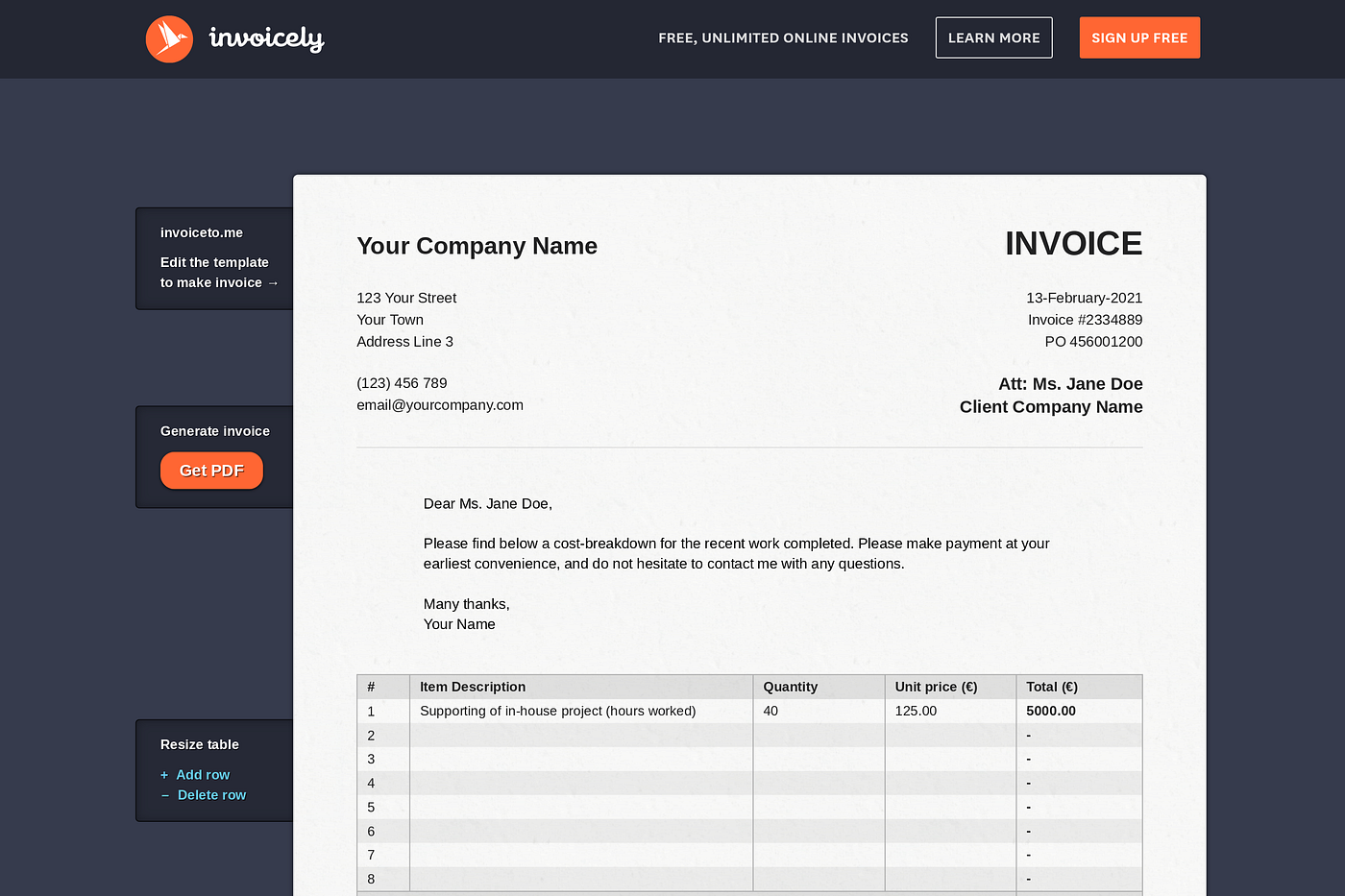Image resolution: width=1345 pixels, height=896 pixels.
Task: Edit the phone number (123) 456 789
Action: point(402,383)
